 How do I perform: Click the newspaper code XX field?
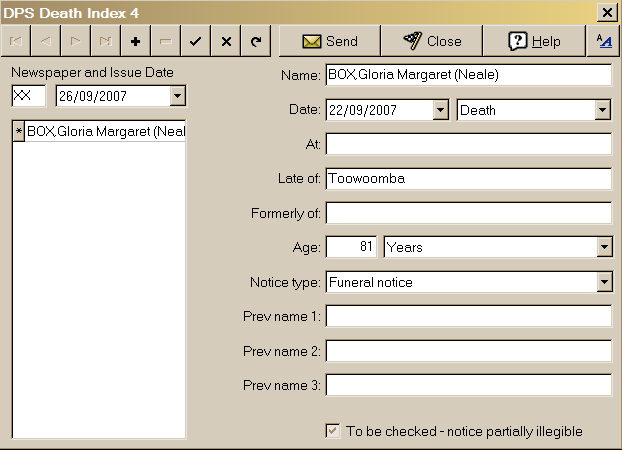point(28,96)
